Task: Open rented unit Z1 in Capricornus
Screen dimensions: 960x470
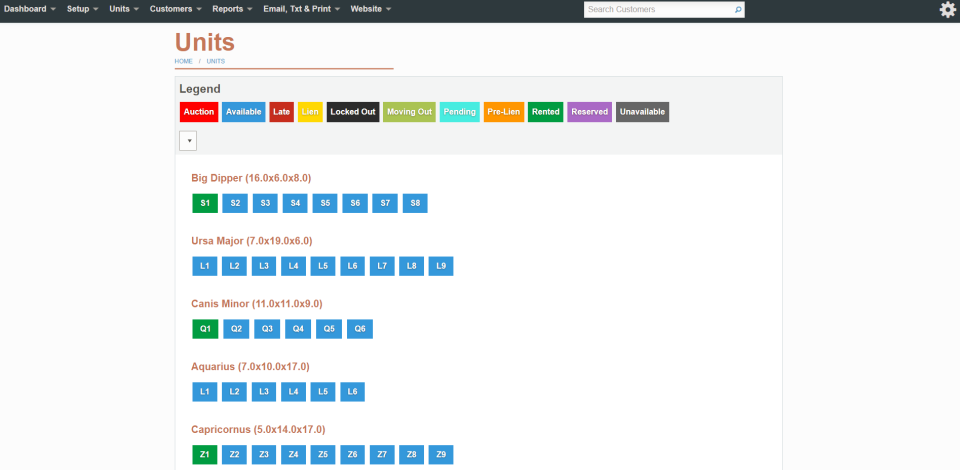Action: [204, 455]
